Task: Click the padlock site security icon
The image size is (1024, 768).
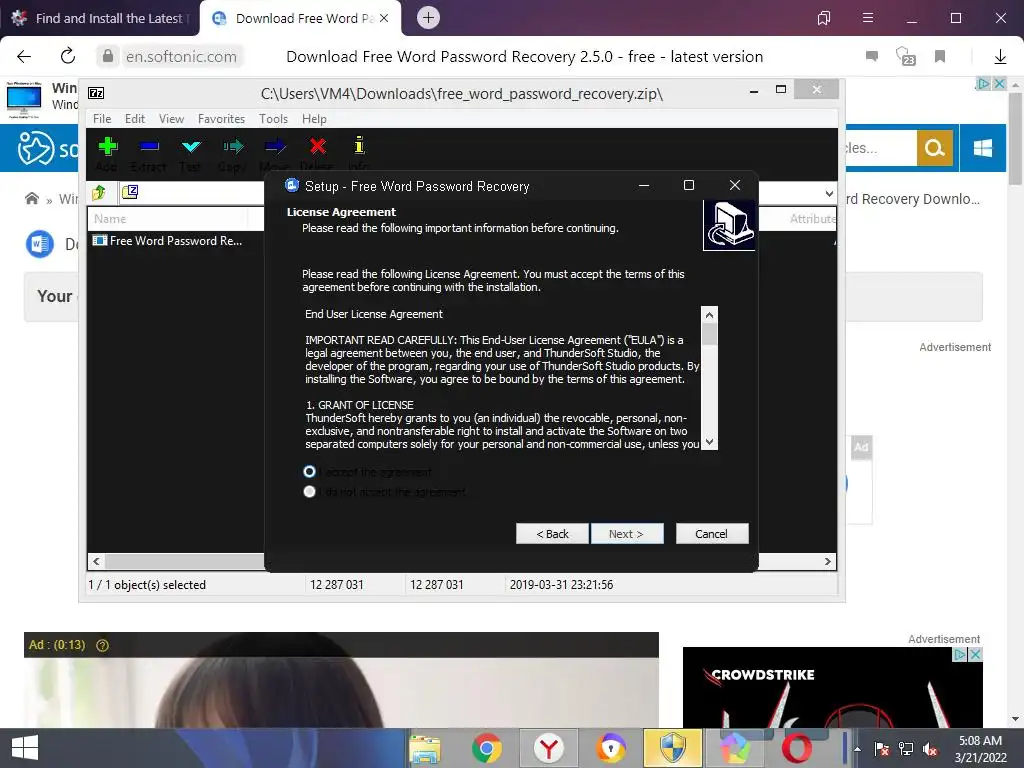Action: pyautogui.click(x=108, y=56)
